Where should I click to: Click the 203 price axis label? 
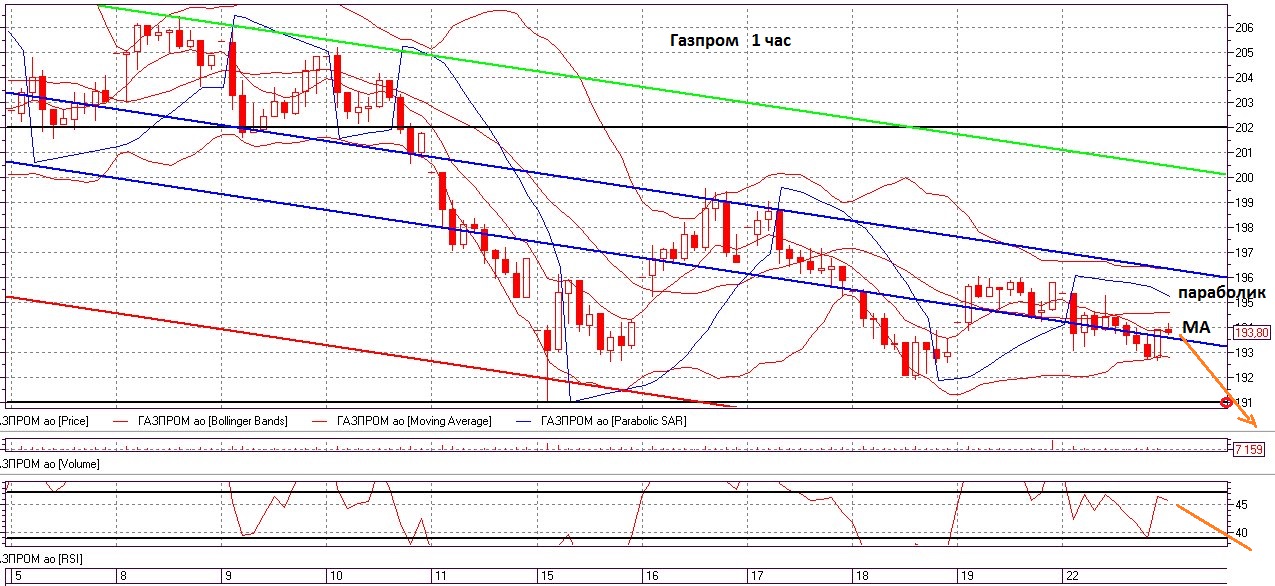click(x=1244, y=102)
